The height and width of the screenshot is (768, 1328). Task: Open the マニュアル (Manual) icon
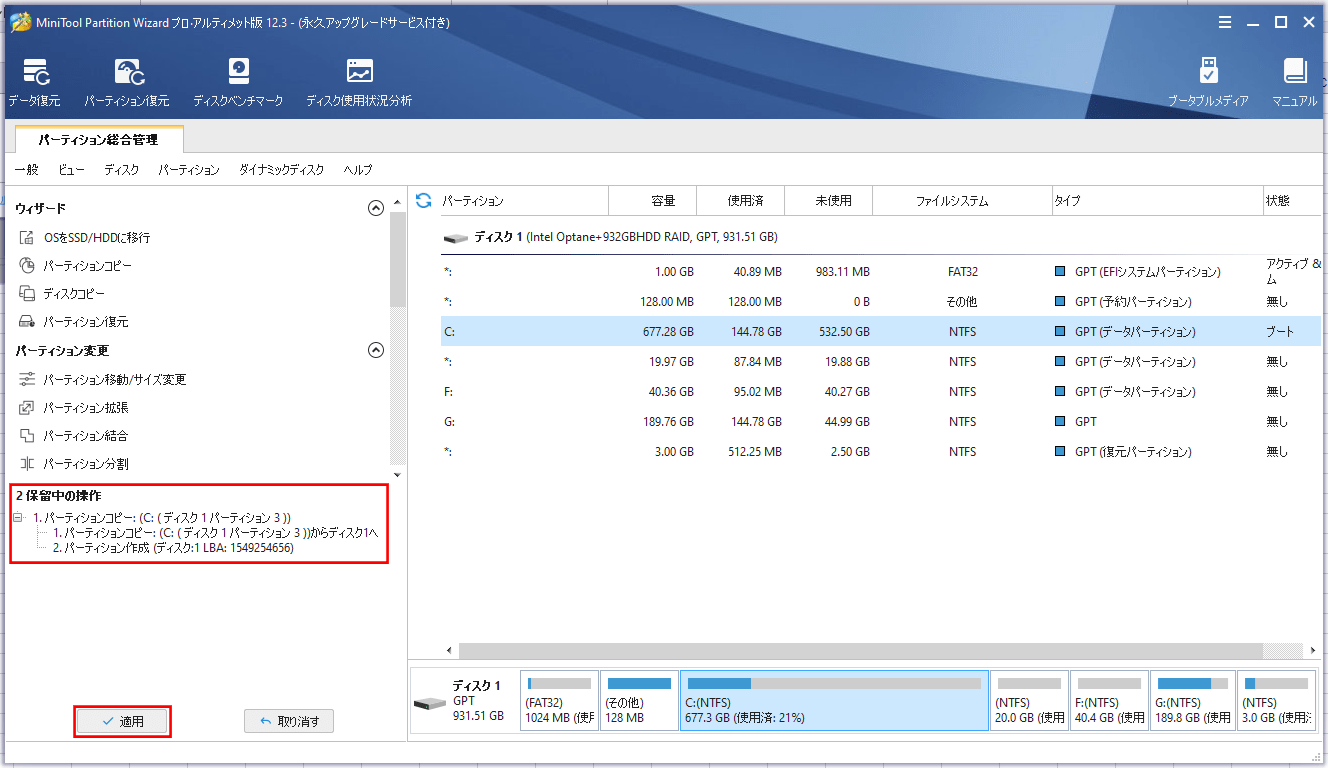[1295, 82]
